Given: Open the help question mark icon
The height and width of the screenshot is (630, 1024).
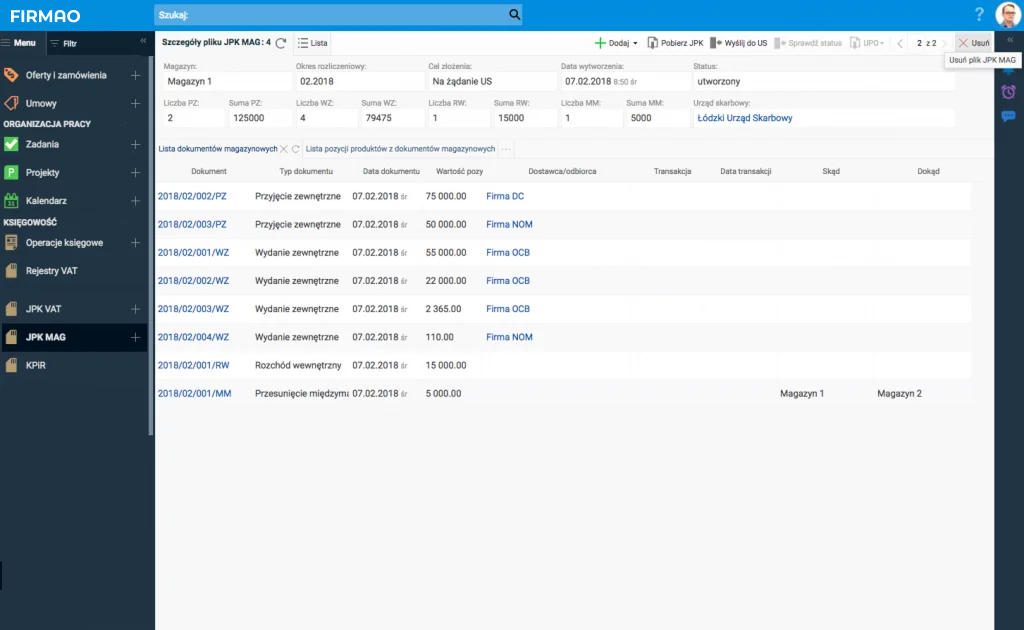Looking at the screenshot, I should (979, 15).
